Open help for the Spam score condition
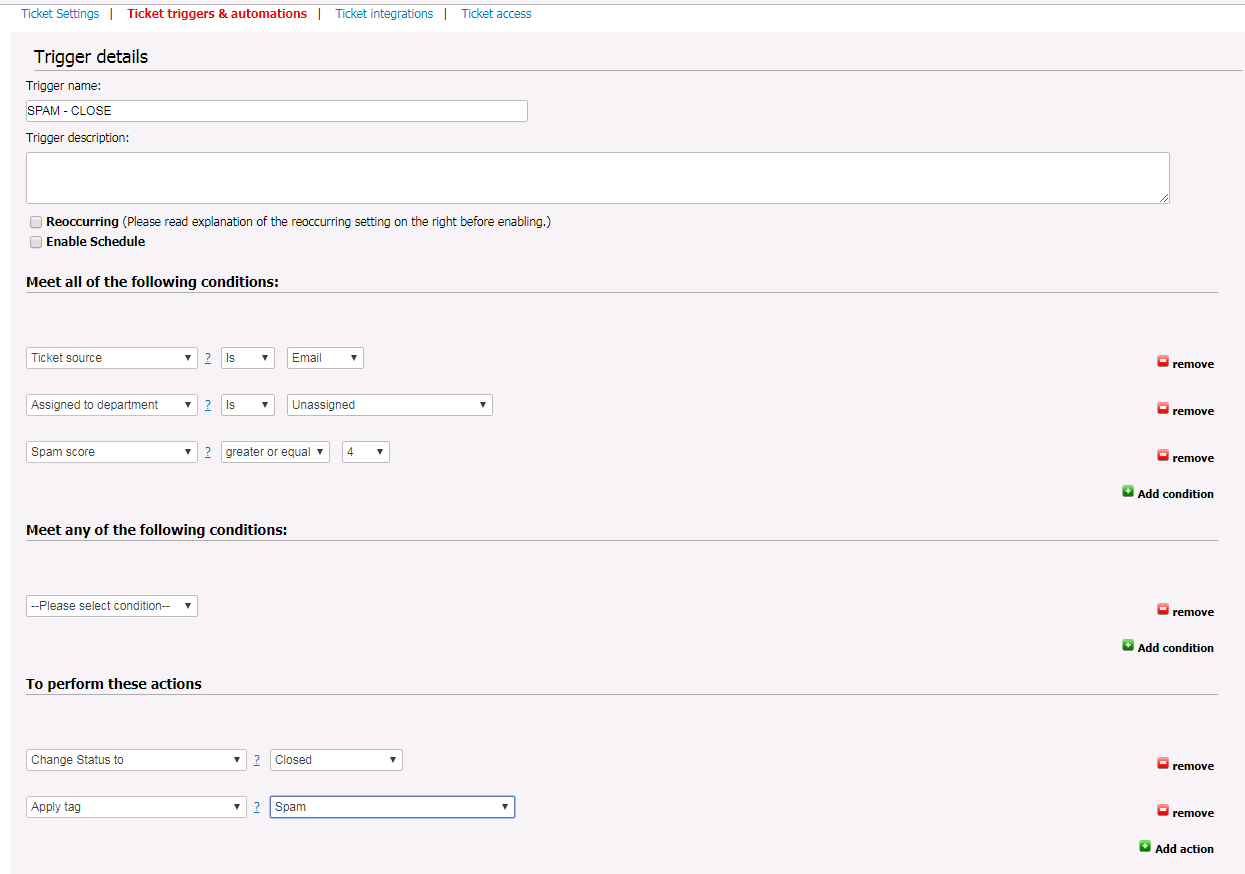The height and width of the screenshot is (874, 1245). pos(207,452)
